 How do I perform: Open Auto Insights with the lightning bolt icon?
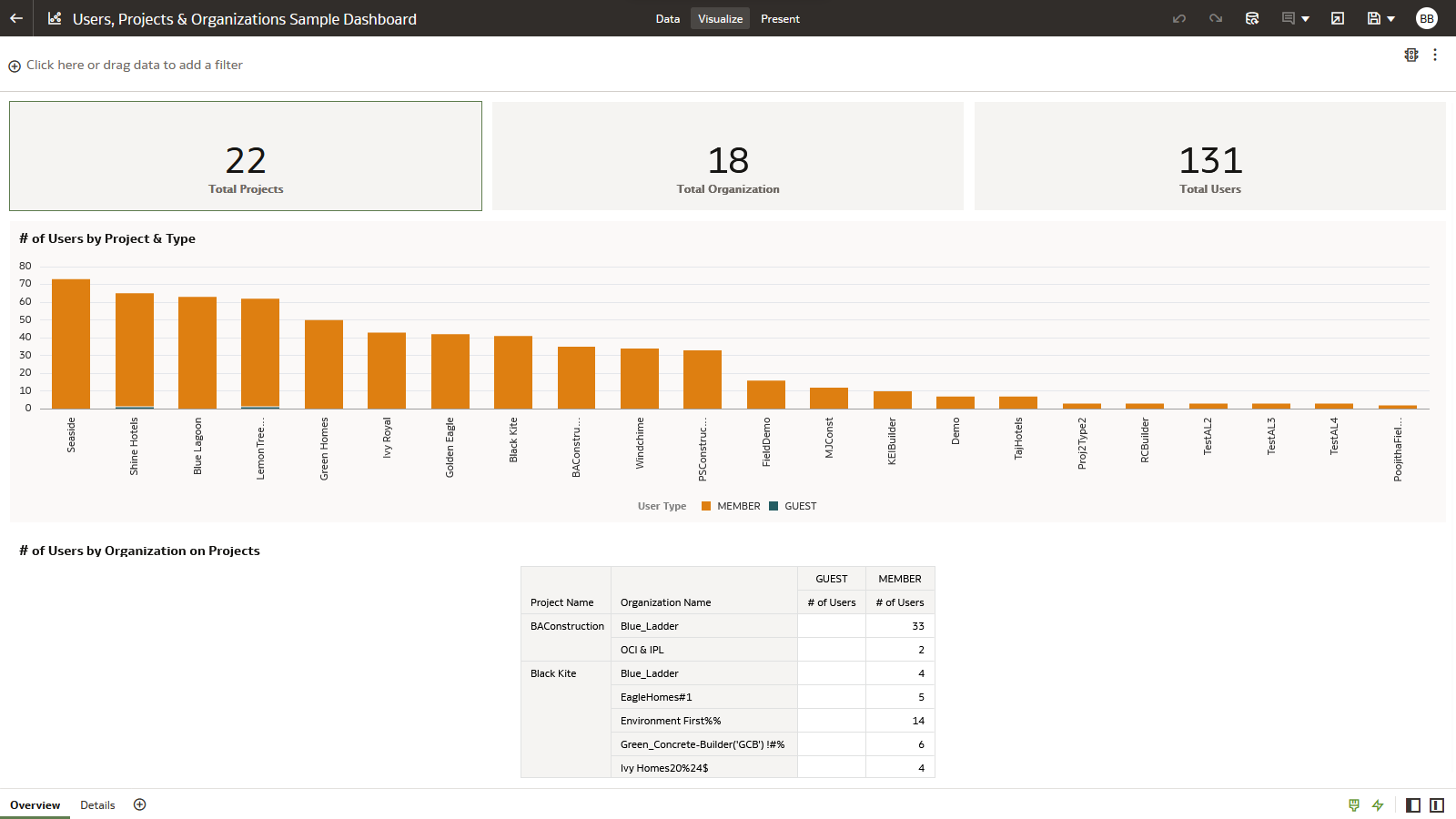[x=1378, y=804]
